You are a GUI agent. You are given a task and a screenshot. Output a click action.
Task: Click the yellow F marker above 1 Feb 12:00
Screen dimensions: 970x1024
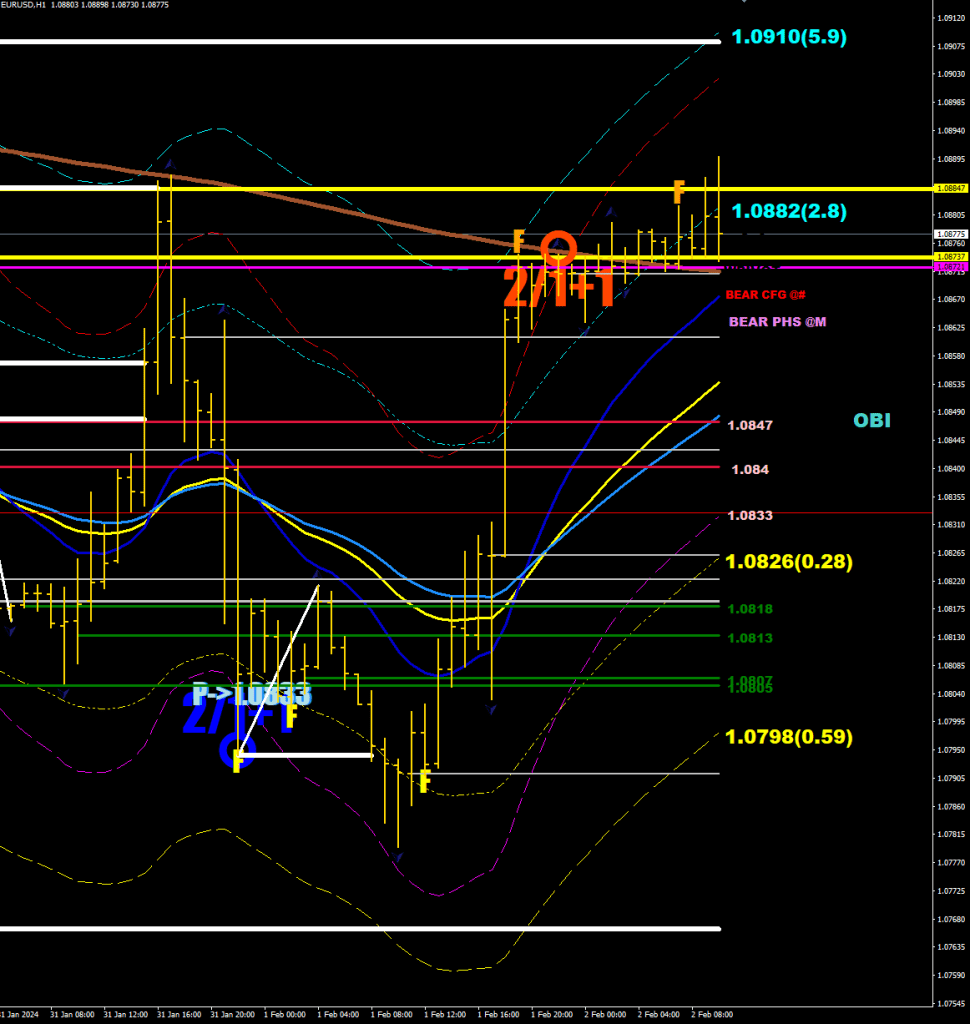click(425, 779)
